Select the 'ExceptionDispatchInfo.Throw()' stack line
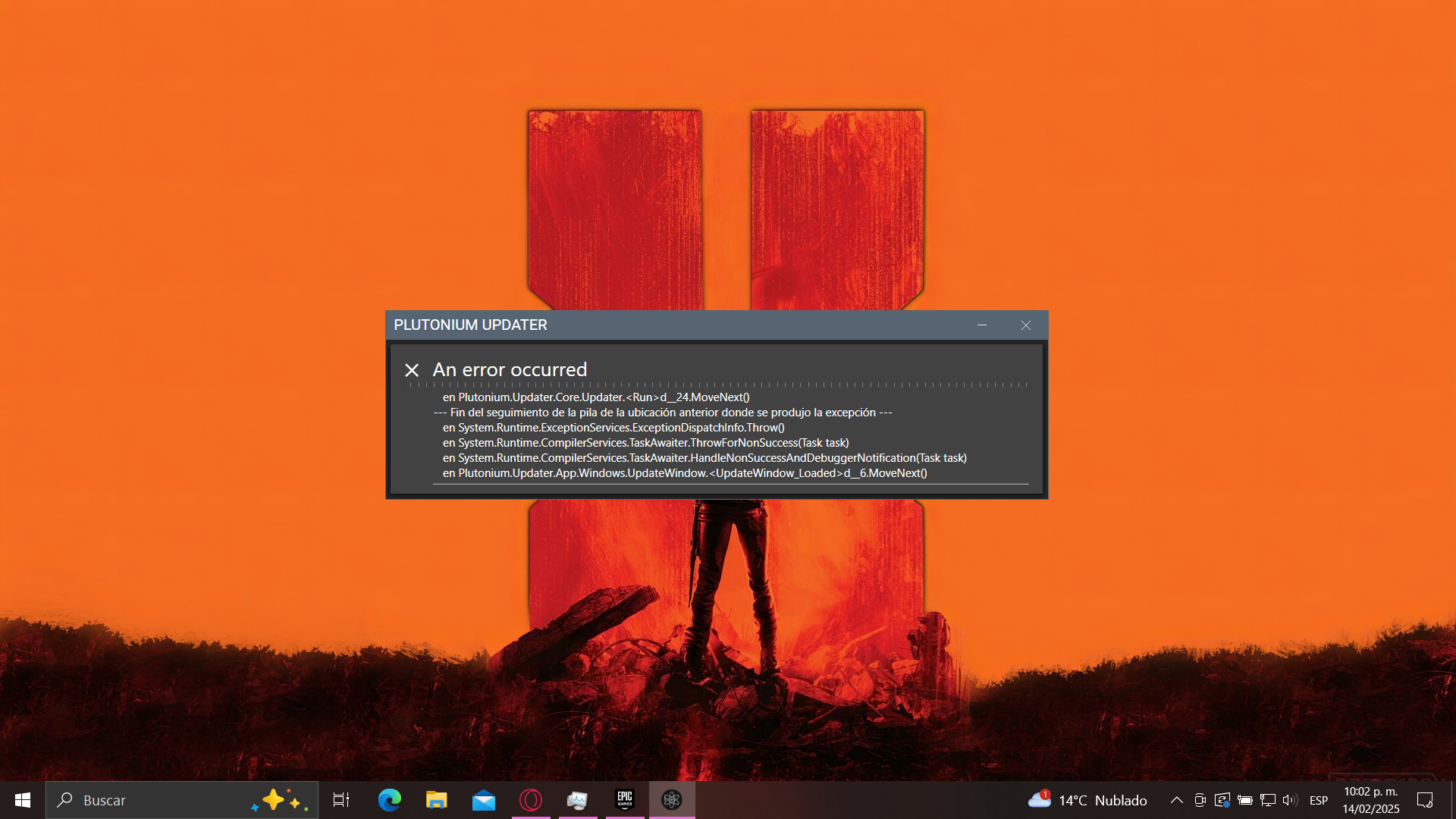The width and height of the screenshot is (1456, 819). coord(613,428)
